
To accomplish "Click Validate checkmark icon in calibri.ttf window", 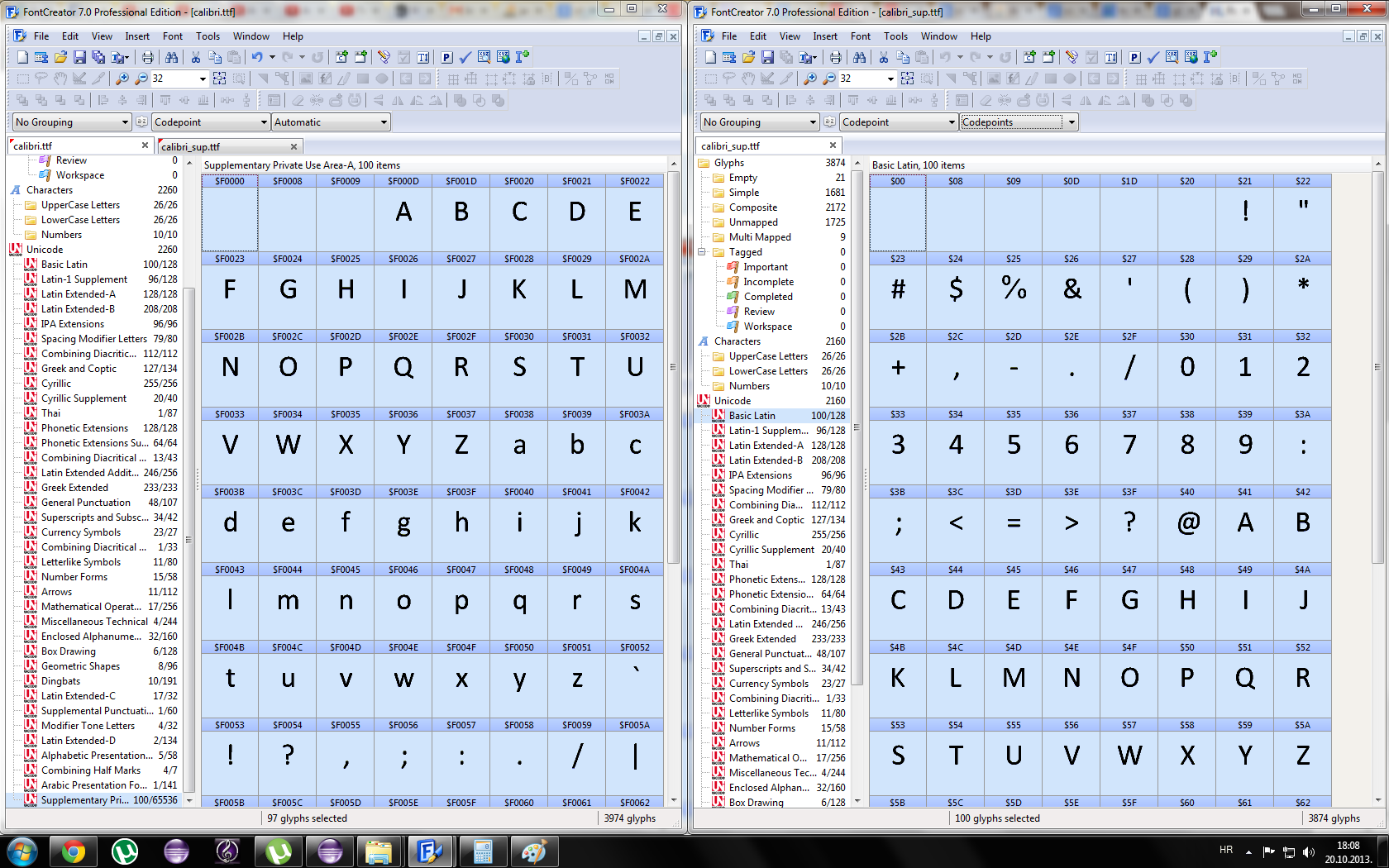I will tap(465, 57).
